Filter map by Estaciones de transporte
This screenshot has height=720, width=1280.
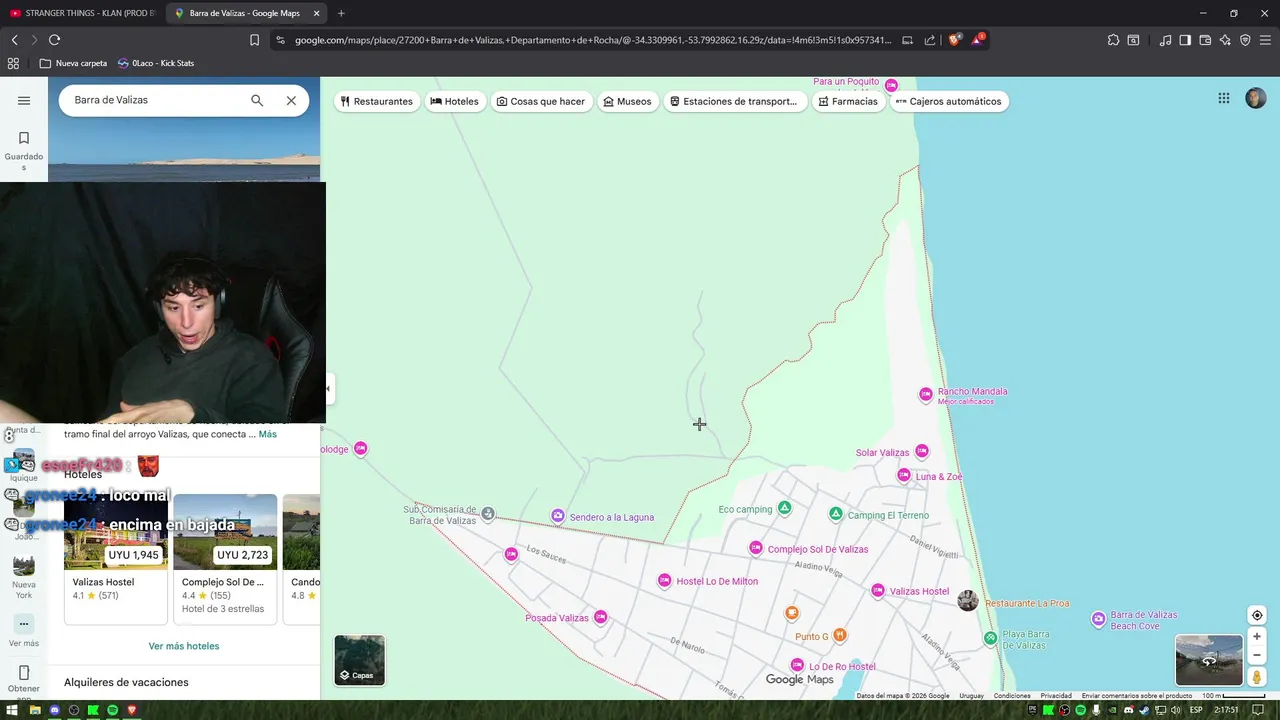[x=734, y=101]
